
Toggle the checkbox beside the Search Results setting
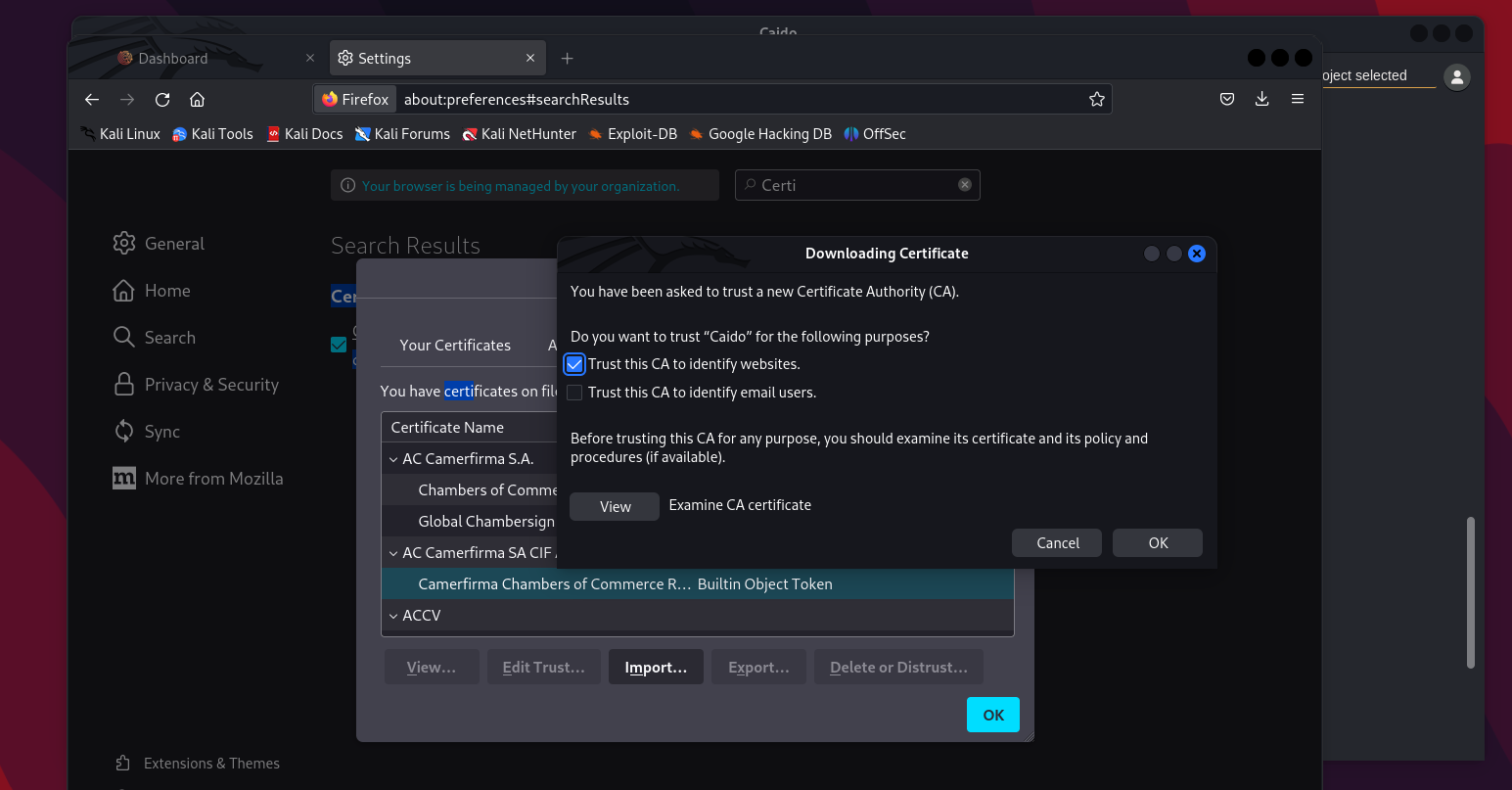339,345
